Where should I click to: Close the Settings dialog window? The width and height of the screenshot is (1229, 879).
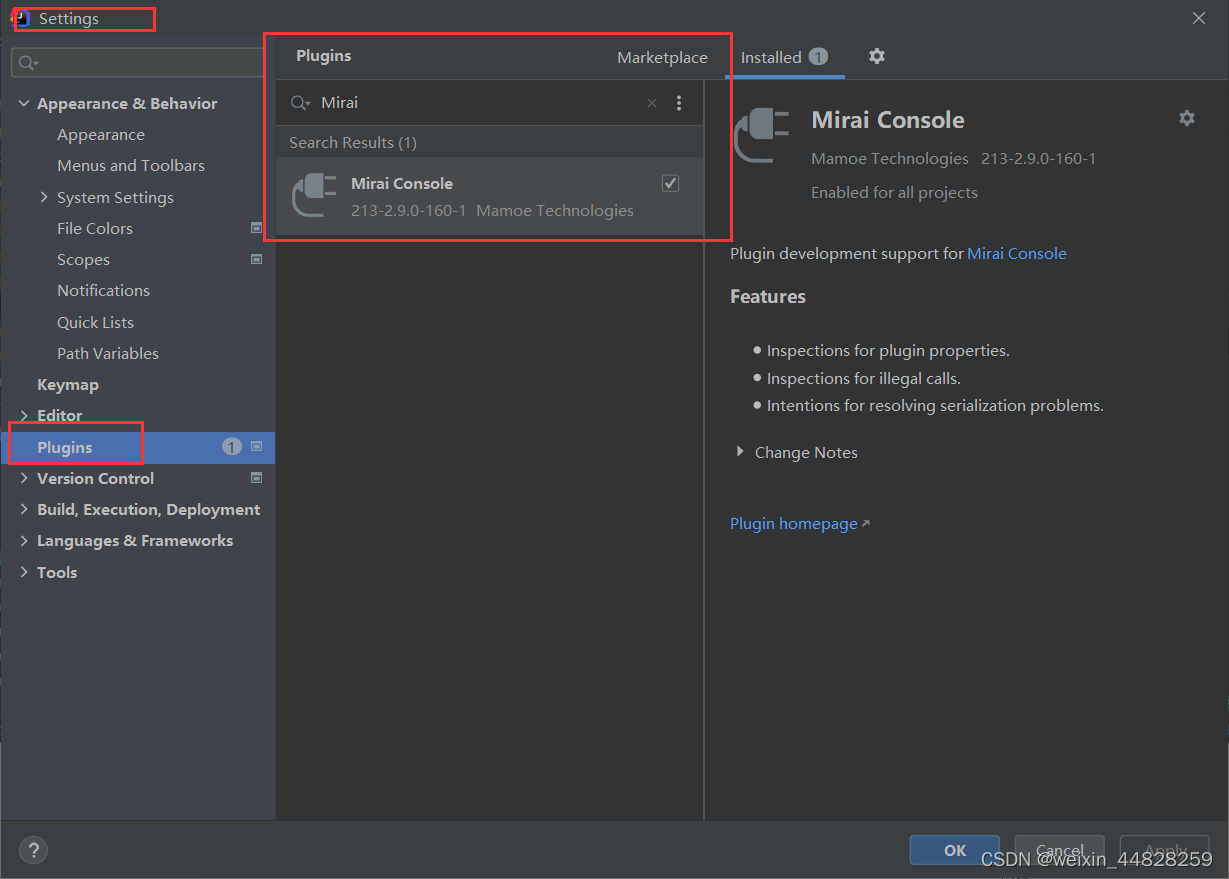[1199, 18]
